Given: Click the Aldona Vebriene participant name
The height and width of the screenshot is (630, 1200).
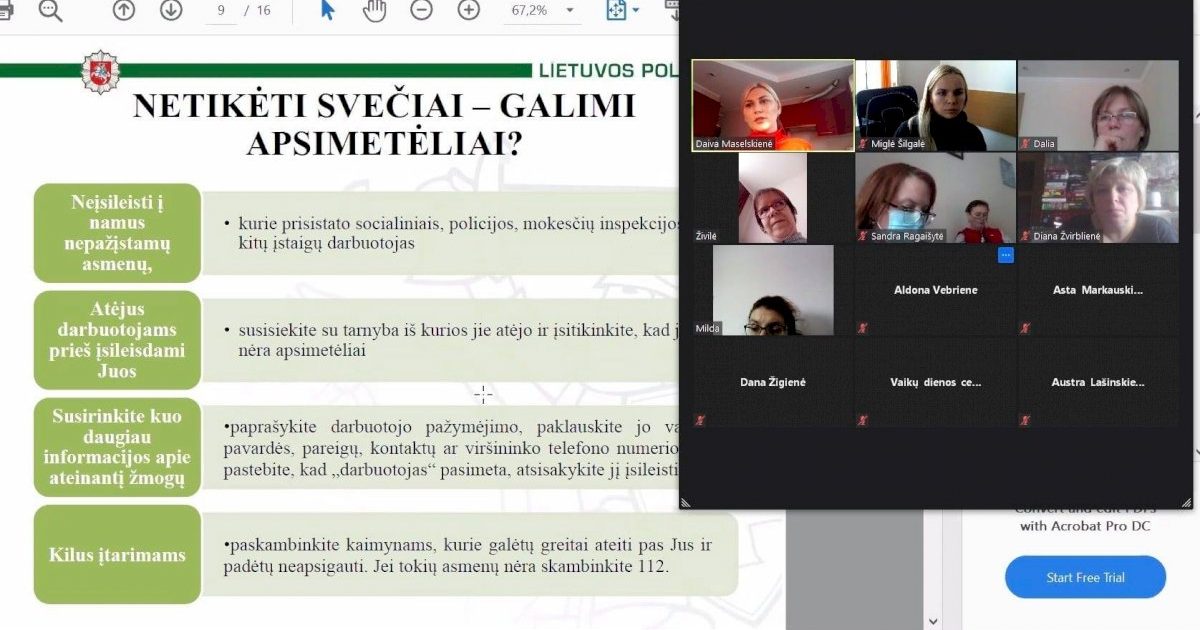Looking at the screenshot, I should click(x=936, y=290).
